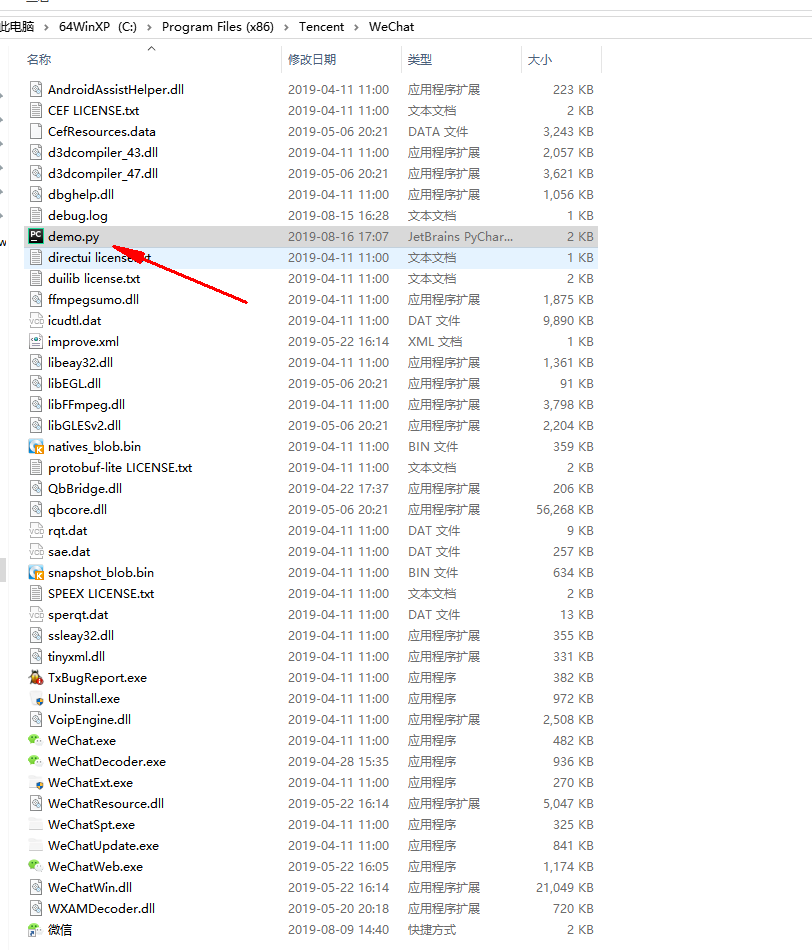The image size is (812, 950).
Task: Click the sperqt.dat file icon
Action: point(36,614)
